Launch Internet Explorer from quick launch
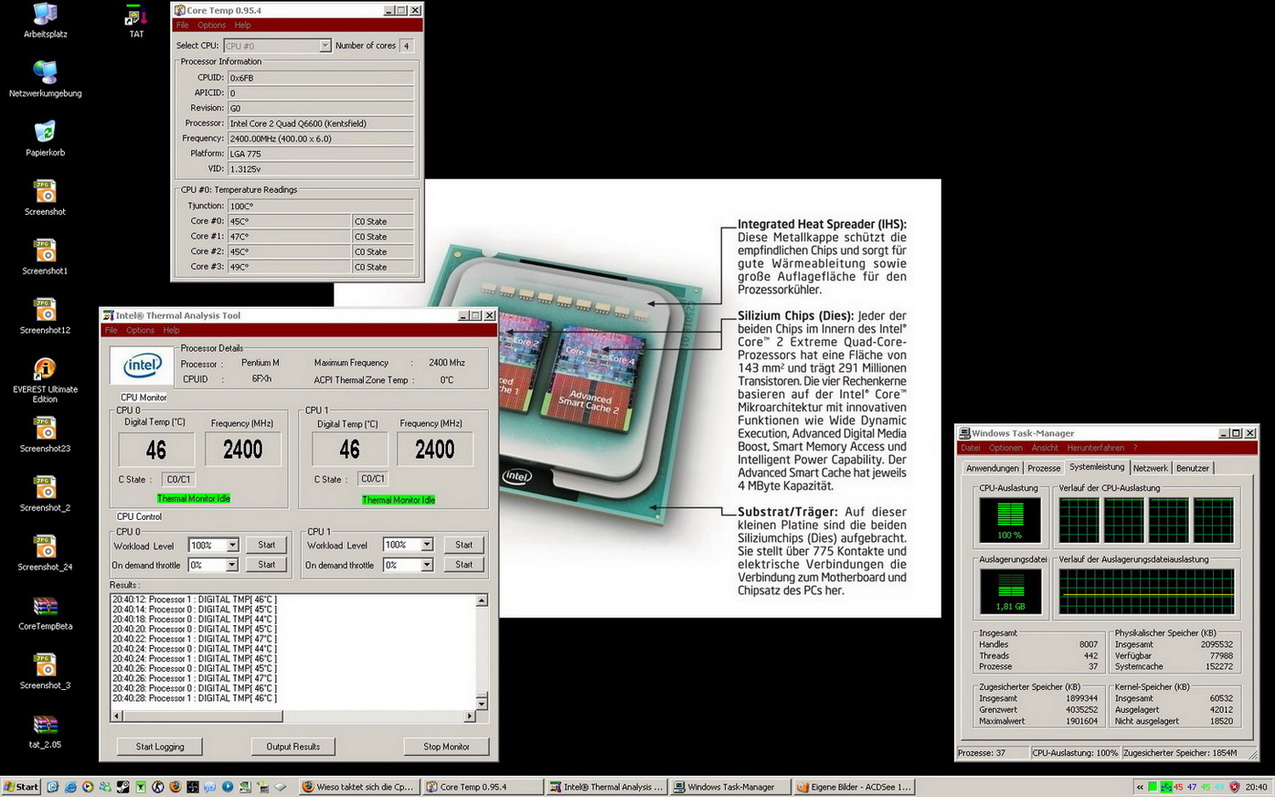1275x797 pixels. (70, 787)
